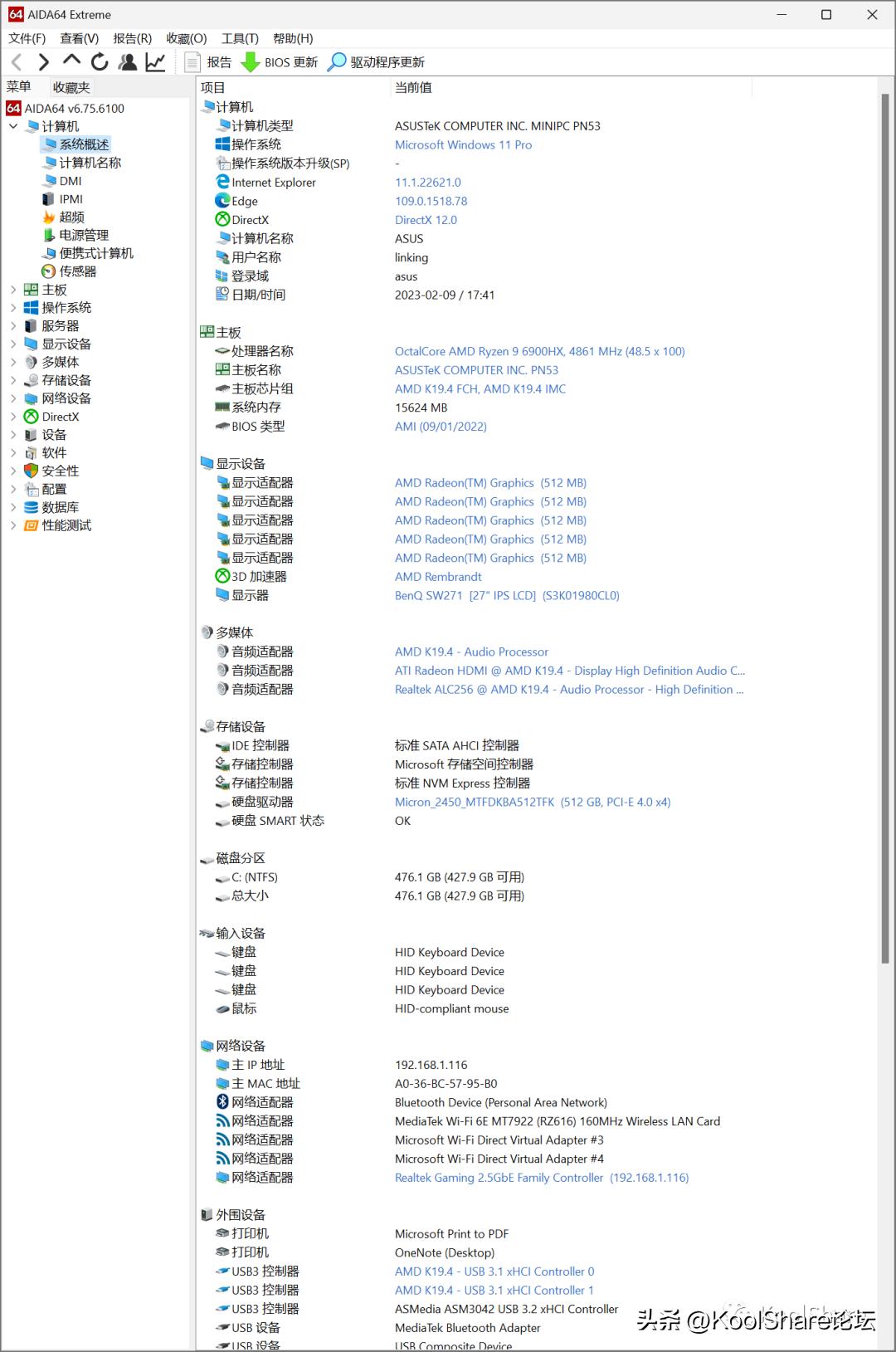
Task: Open the Microsoft Windows 11 Pro link
Action: tap(463, 144)
